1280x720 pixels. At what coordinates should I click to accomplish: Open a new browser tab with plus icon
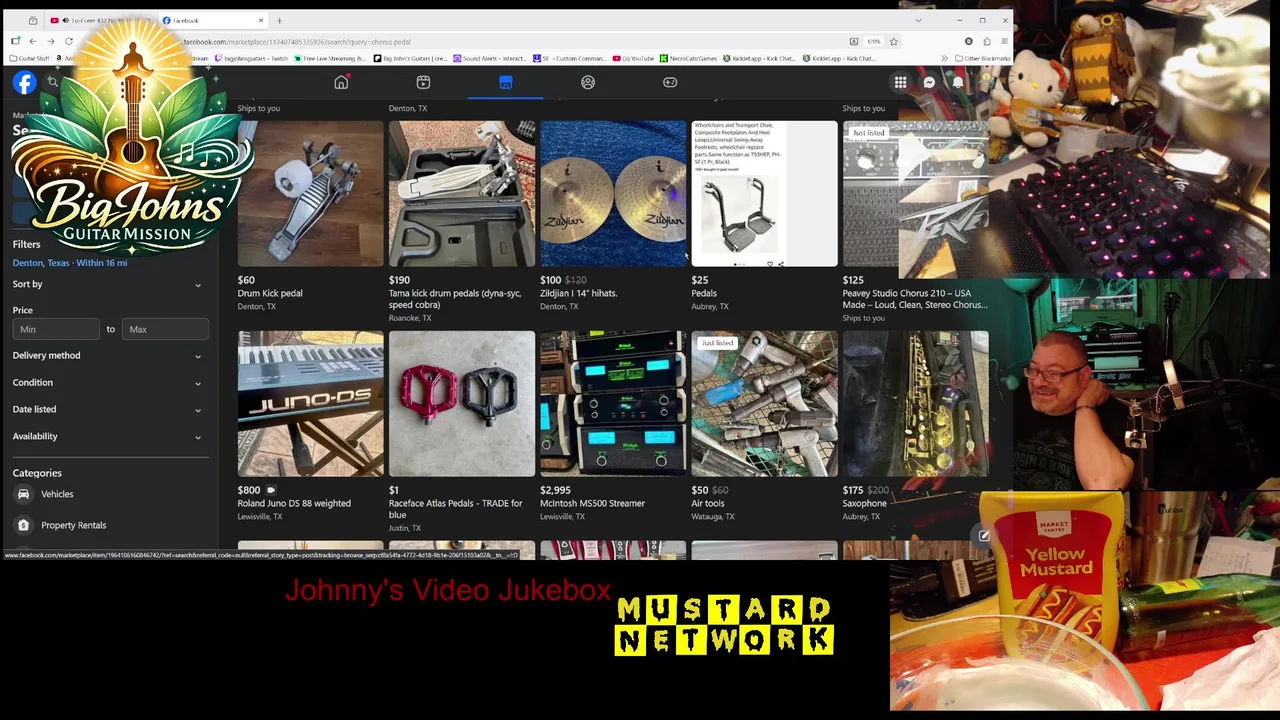click(279, 20)
